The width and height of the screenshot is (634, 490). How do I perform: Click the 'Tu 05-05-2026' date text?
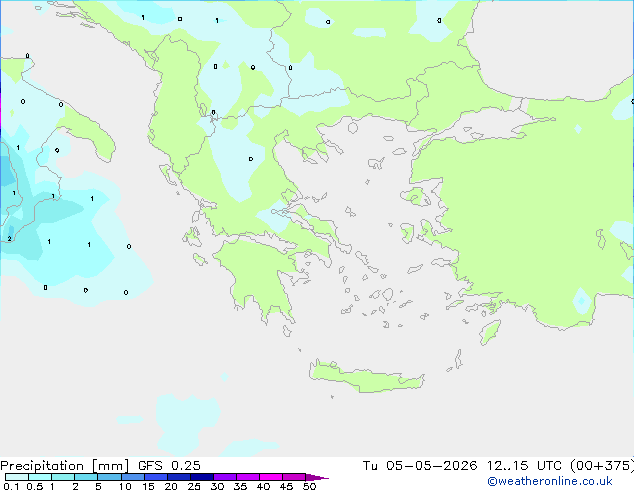click(x=420, y=466)
